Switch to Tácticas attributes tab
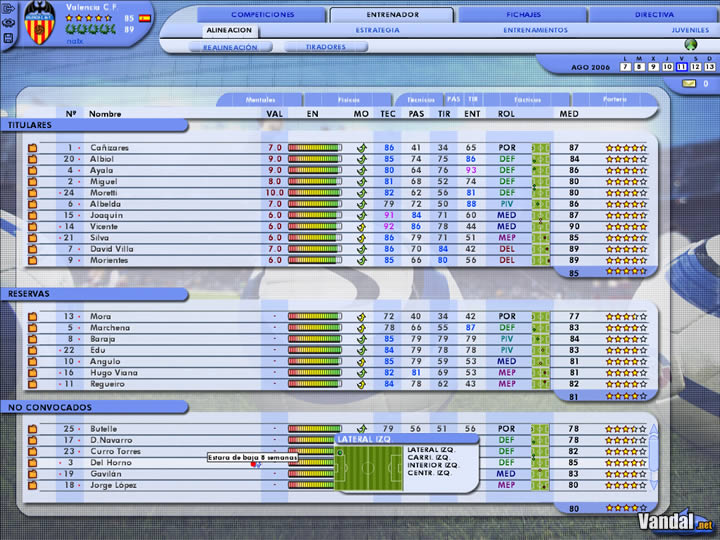Image resolution: width=720 pixels, height=540 pixels. click(x=527, y=100)
